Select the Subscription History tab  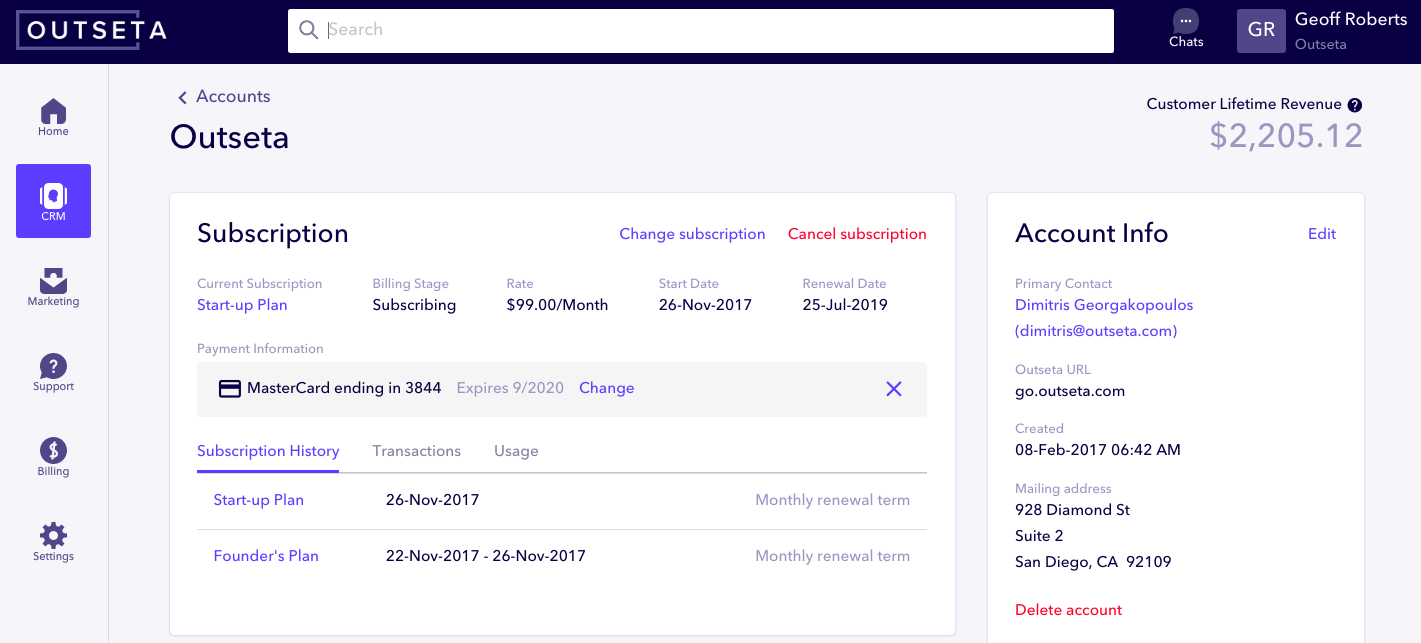click(x=268, y=451)
